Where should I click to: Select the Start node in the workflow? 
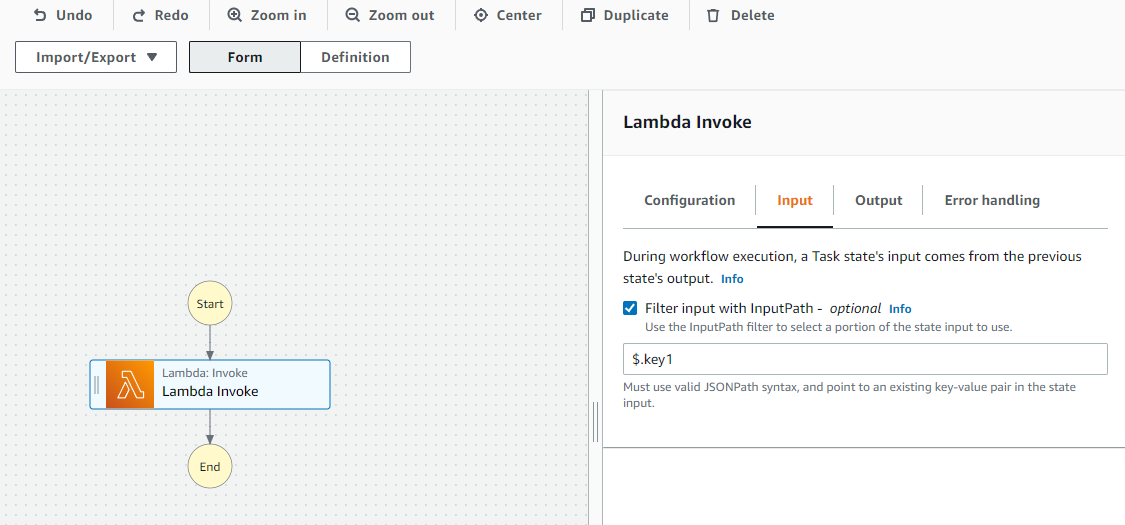(x=210, y=303)
